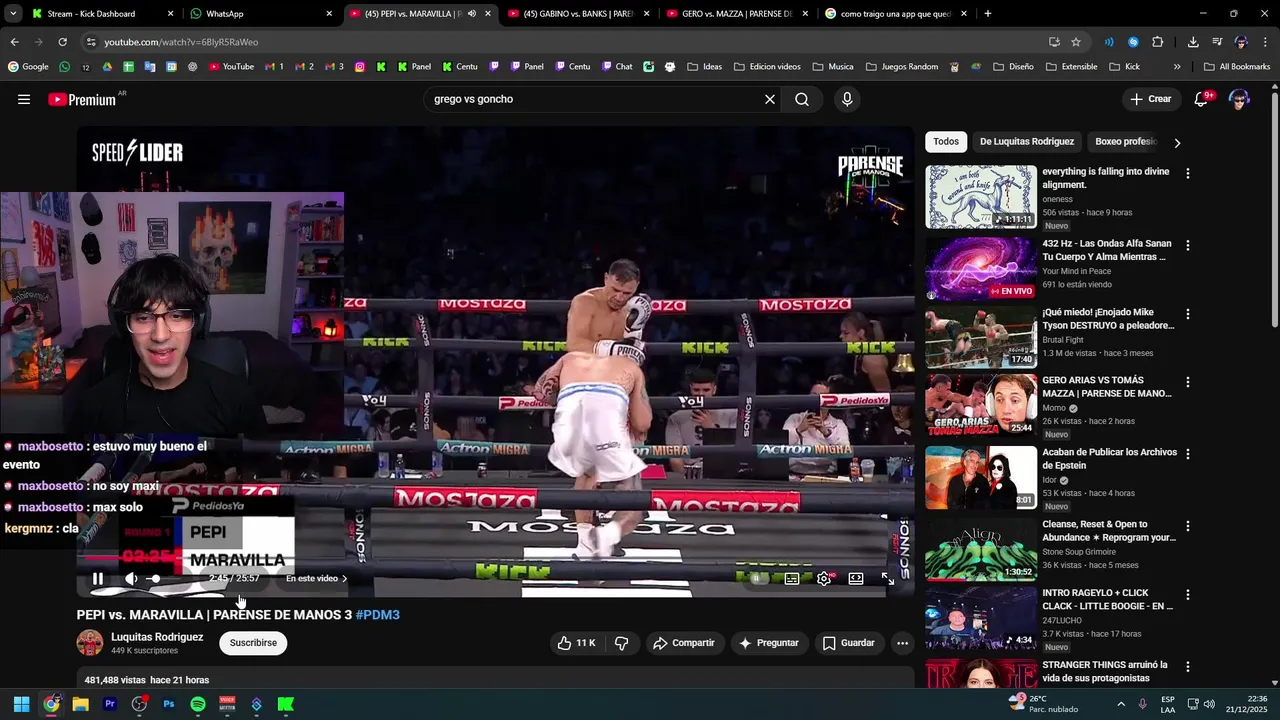The image size is (1280, 720).
Task: Bookmark this page with the star icon
Action: (x=1076, y=42)
